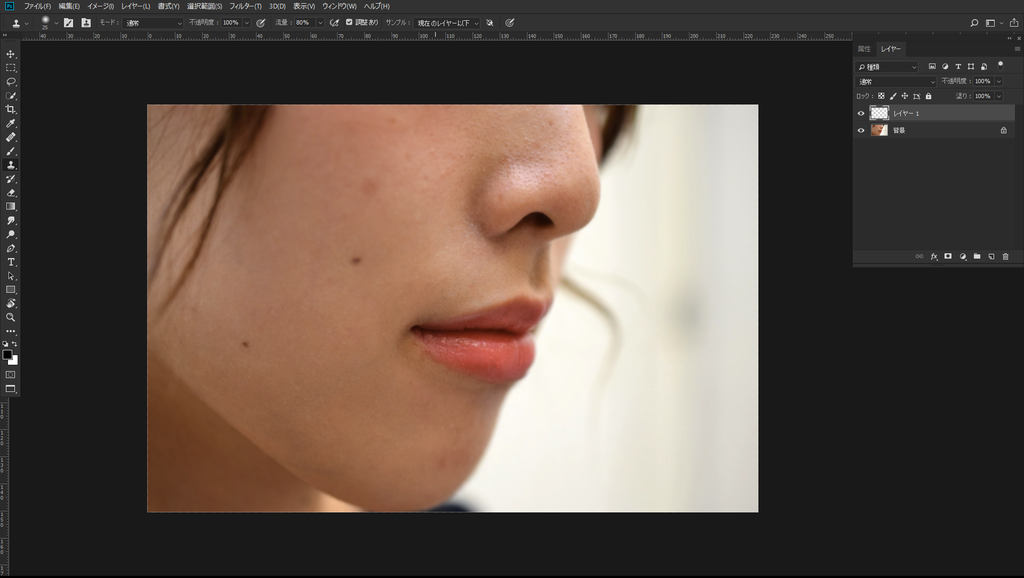Viewport: 1024px width, 578px height.
Task: Toggle the 調整あり checkbox
Action: point(349,22)
